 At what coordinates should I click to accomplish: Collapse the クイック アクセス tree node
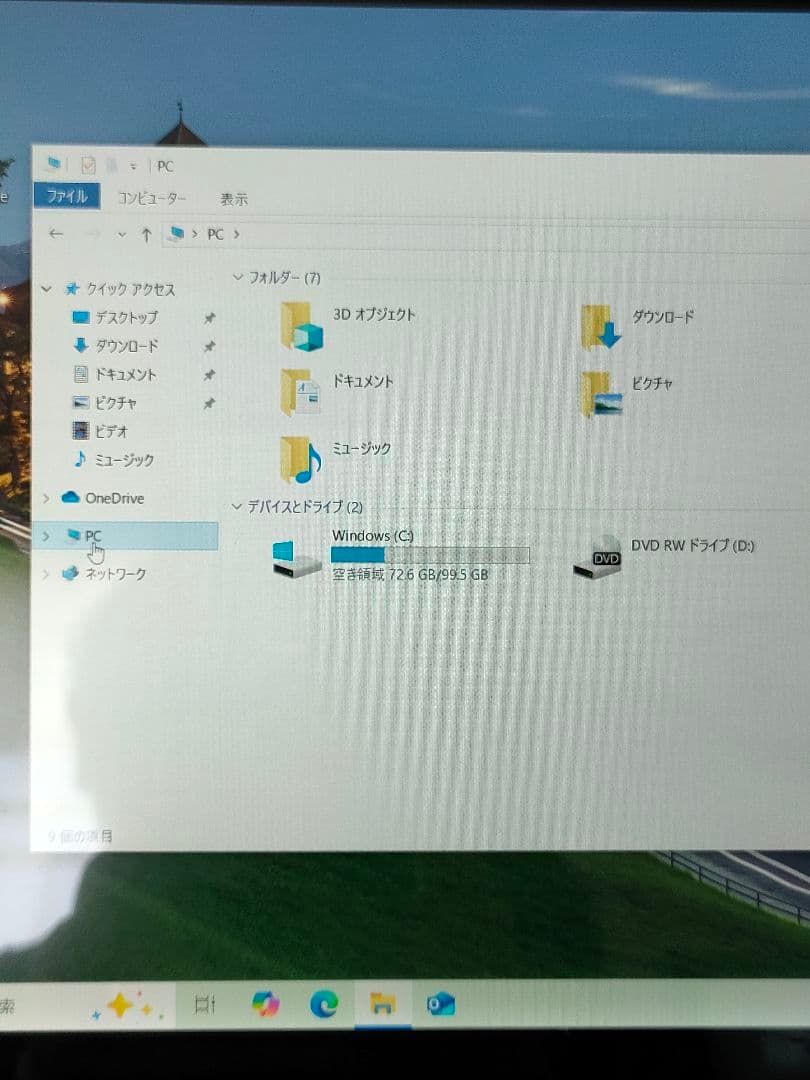47,289
